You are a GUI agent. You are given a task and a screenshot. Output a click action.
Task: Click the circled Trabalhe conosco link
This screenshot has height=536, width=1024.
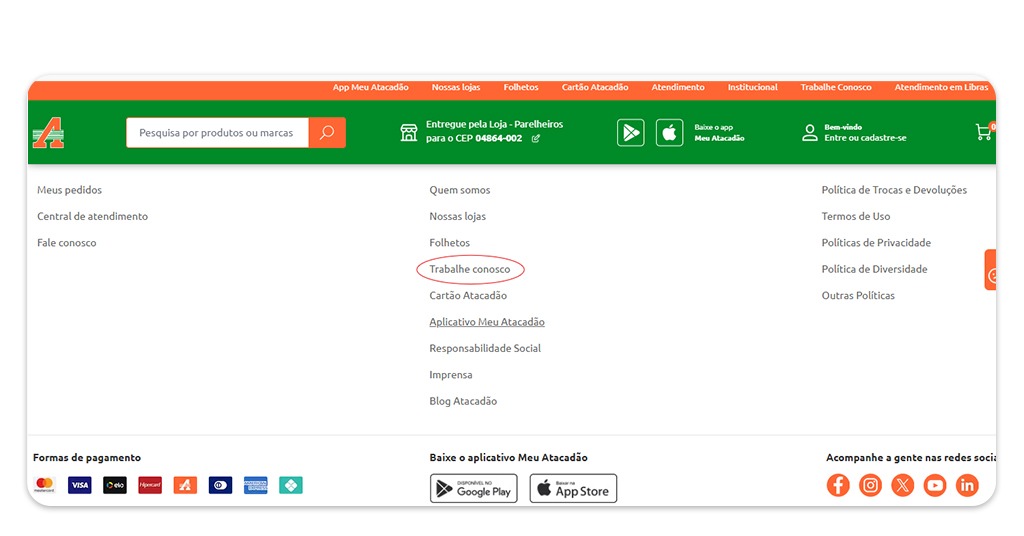pyautogui.click(x=469, y=269)
